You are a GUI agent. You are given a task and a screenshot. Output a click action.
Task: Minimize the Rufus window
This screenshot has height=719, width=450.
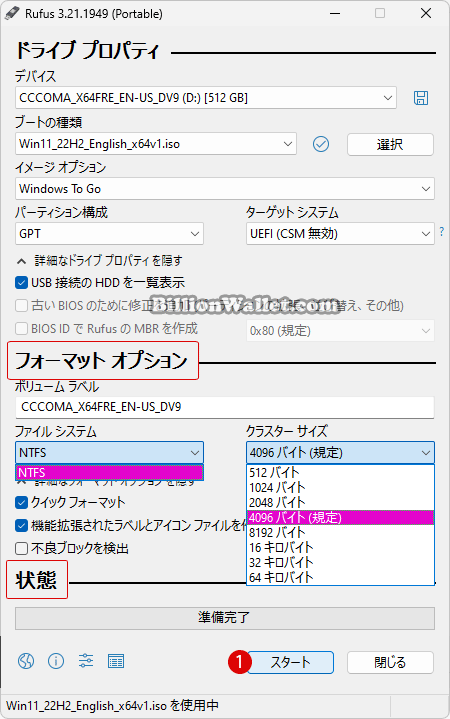tap(335, 13)
